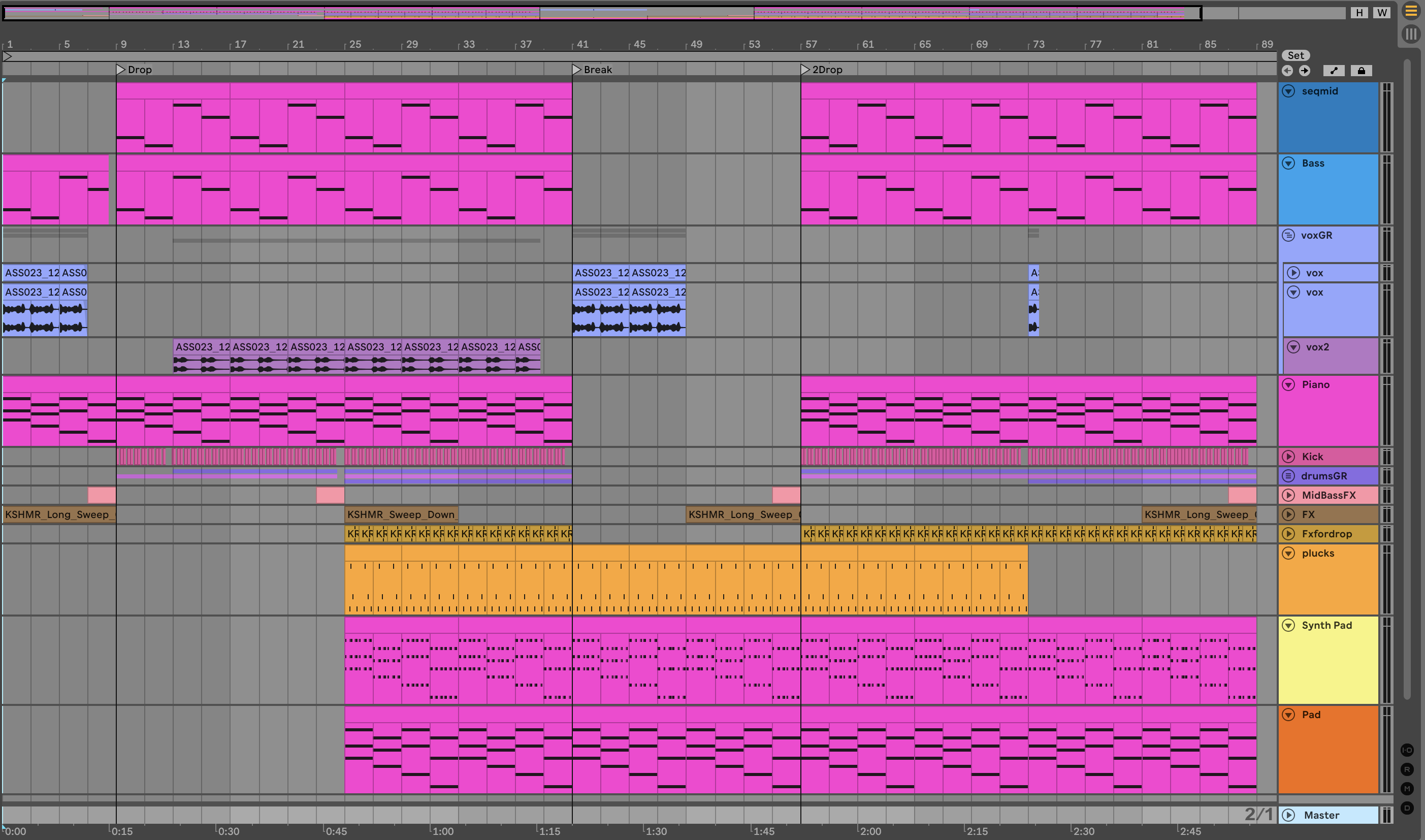The image size is (1425, 840).
Task: Select the KSHMR_Sweep_Down clip on the FX track
Action: 401,514
